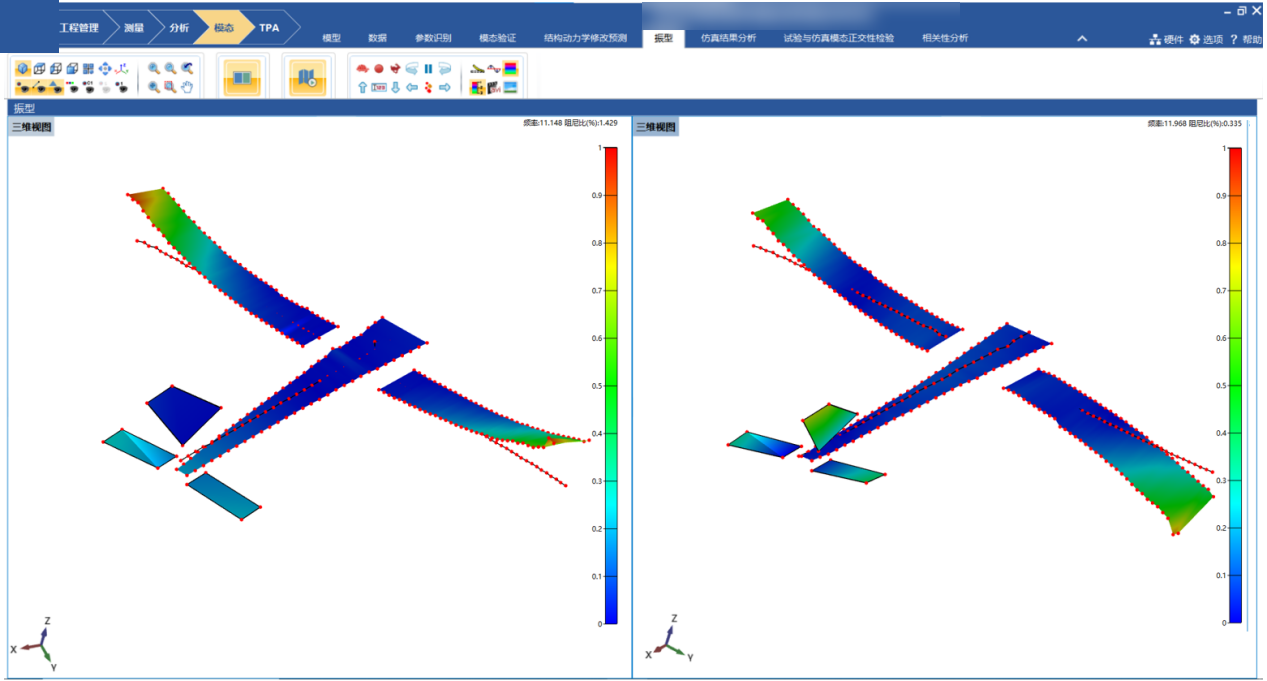Click the red scattered dots icon
This screenshot has width=1267, height=681.
pos(428,87)
